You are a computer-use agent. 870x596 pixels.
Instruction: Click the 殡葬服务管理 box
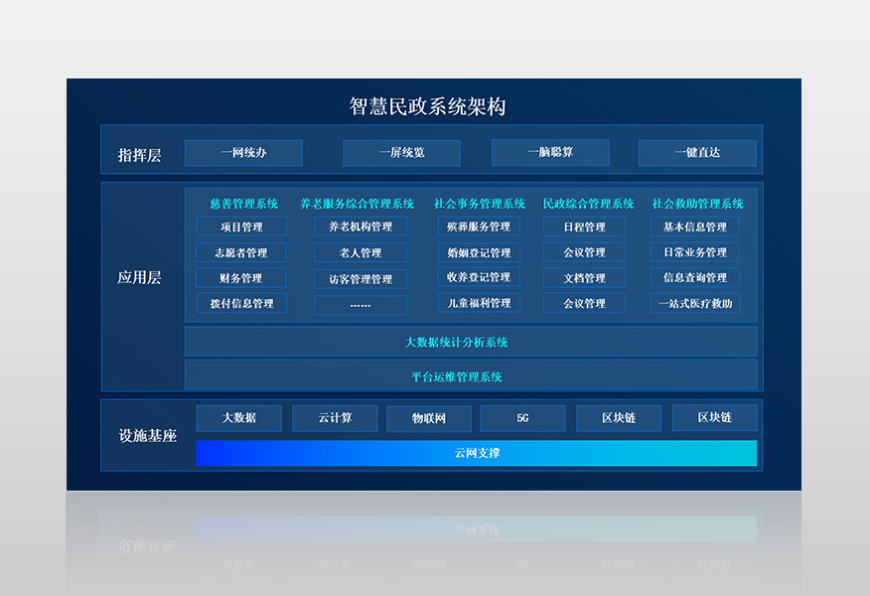click(478, 226)
